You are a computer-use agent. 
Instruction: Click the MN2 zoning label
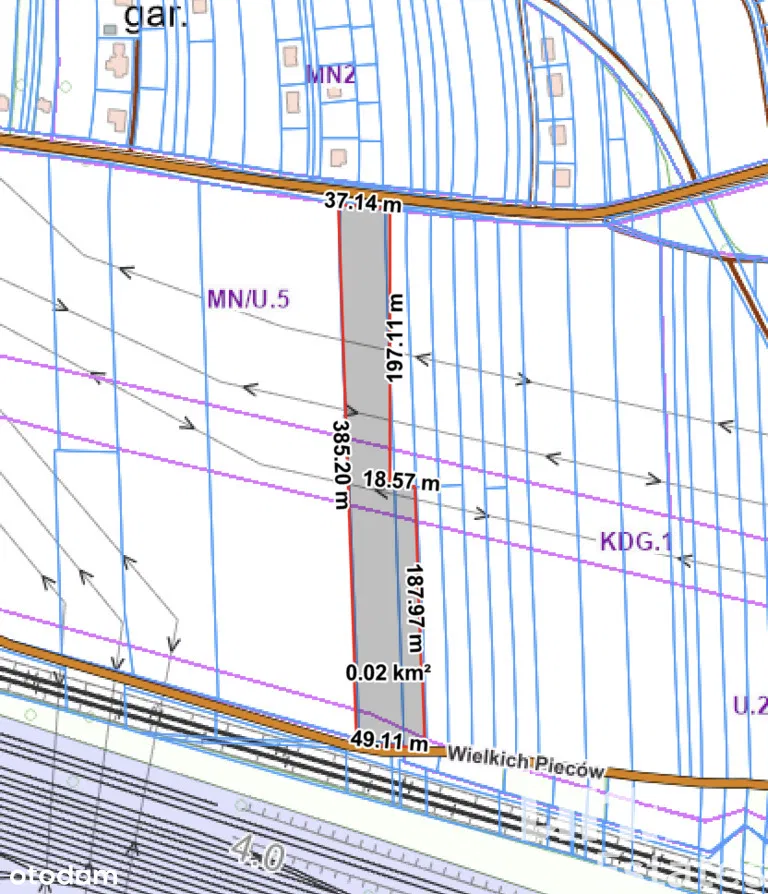(330, 76)
